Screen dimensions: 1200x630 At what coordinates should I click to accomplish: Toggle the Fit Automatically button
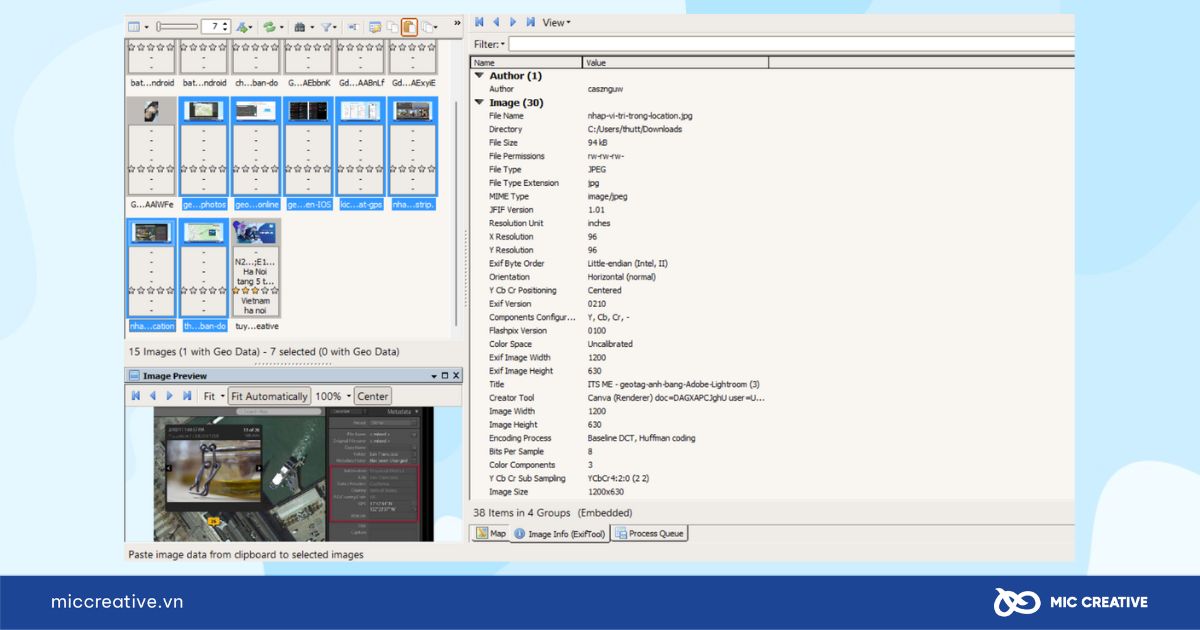point(269,396)
